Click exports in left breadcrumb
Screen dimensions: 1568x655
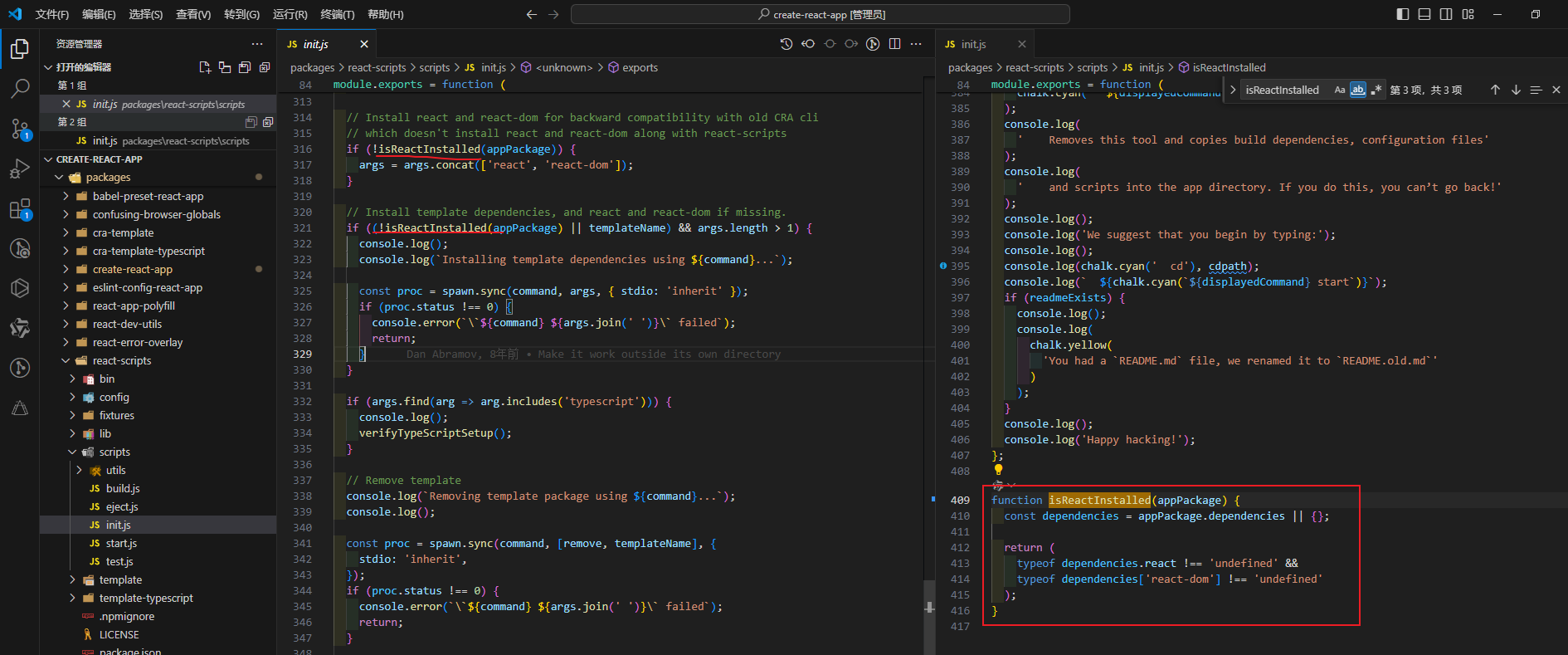(x=640, y=68)
